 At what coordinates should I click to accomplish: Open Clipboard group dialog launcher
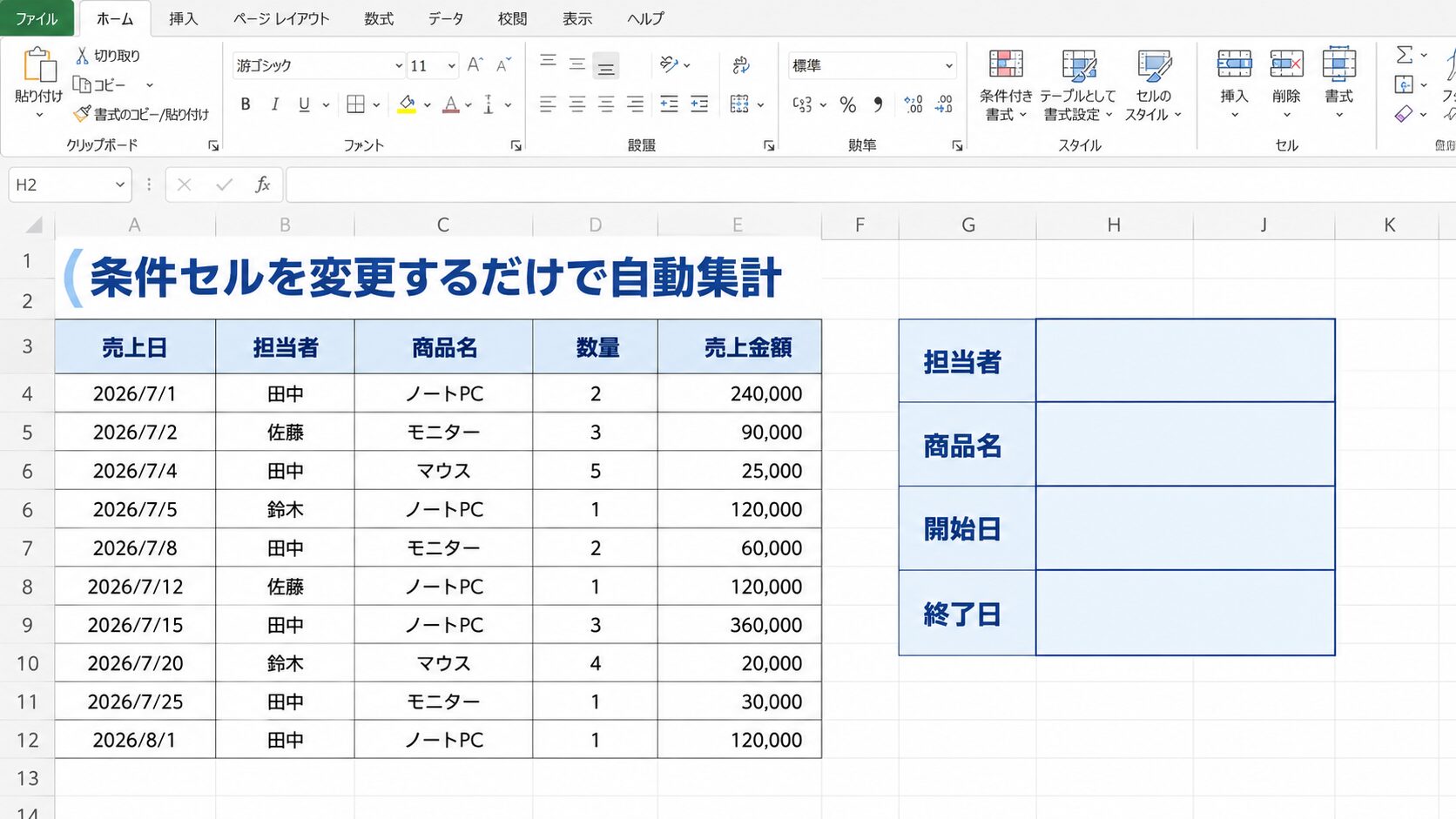click(x=213, y=146)
